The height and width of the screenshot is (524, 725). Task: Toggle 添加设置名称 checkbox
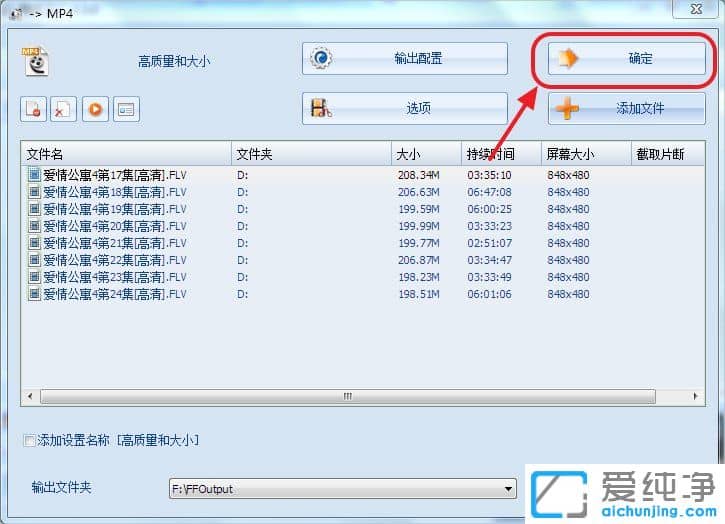pyautogui.click(x=29, y=440)
